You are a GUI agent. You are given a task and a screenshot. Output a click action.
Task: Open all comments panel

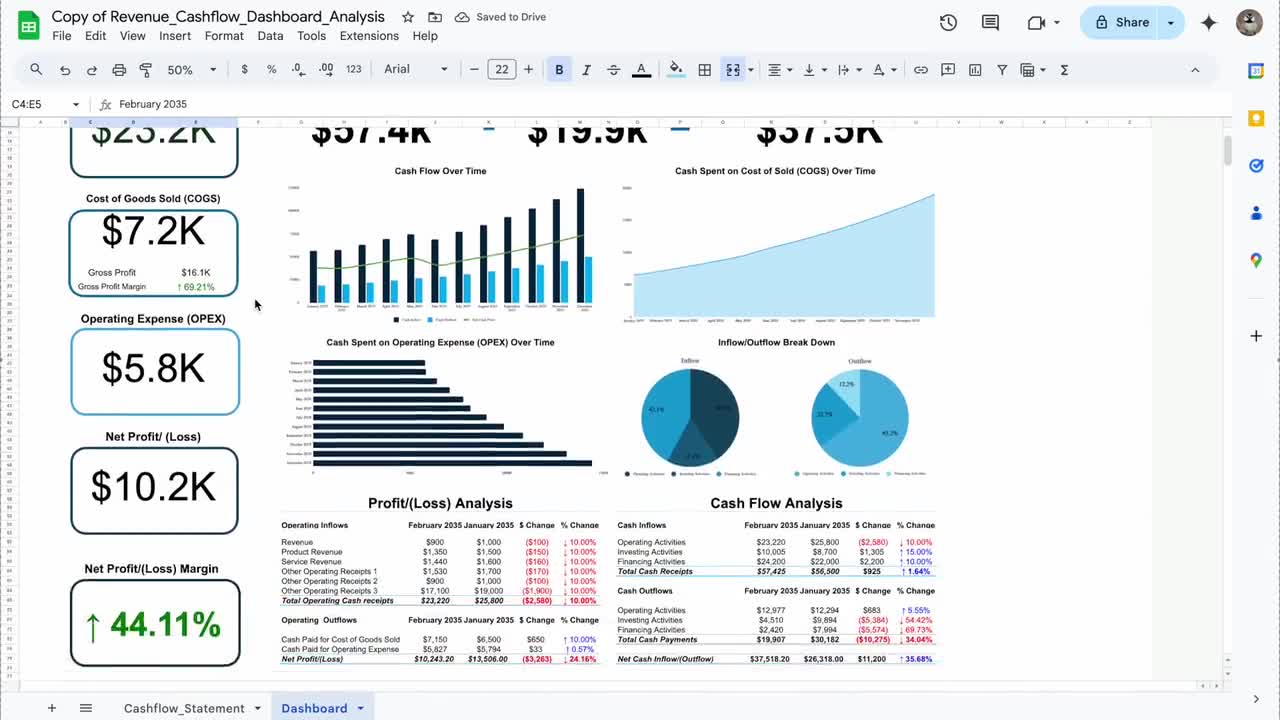coord(991,23)
